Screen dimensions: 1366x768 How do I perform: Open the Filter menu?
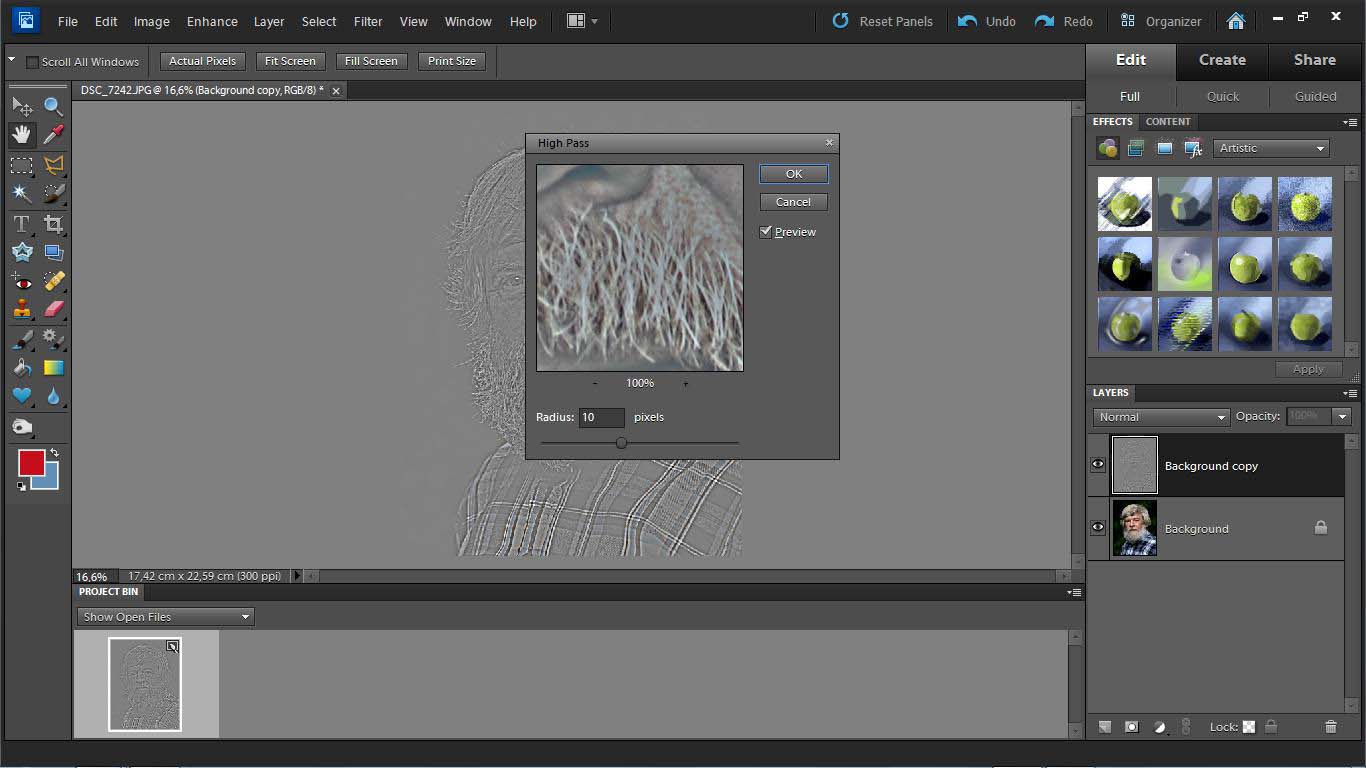tap(368, 21)
